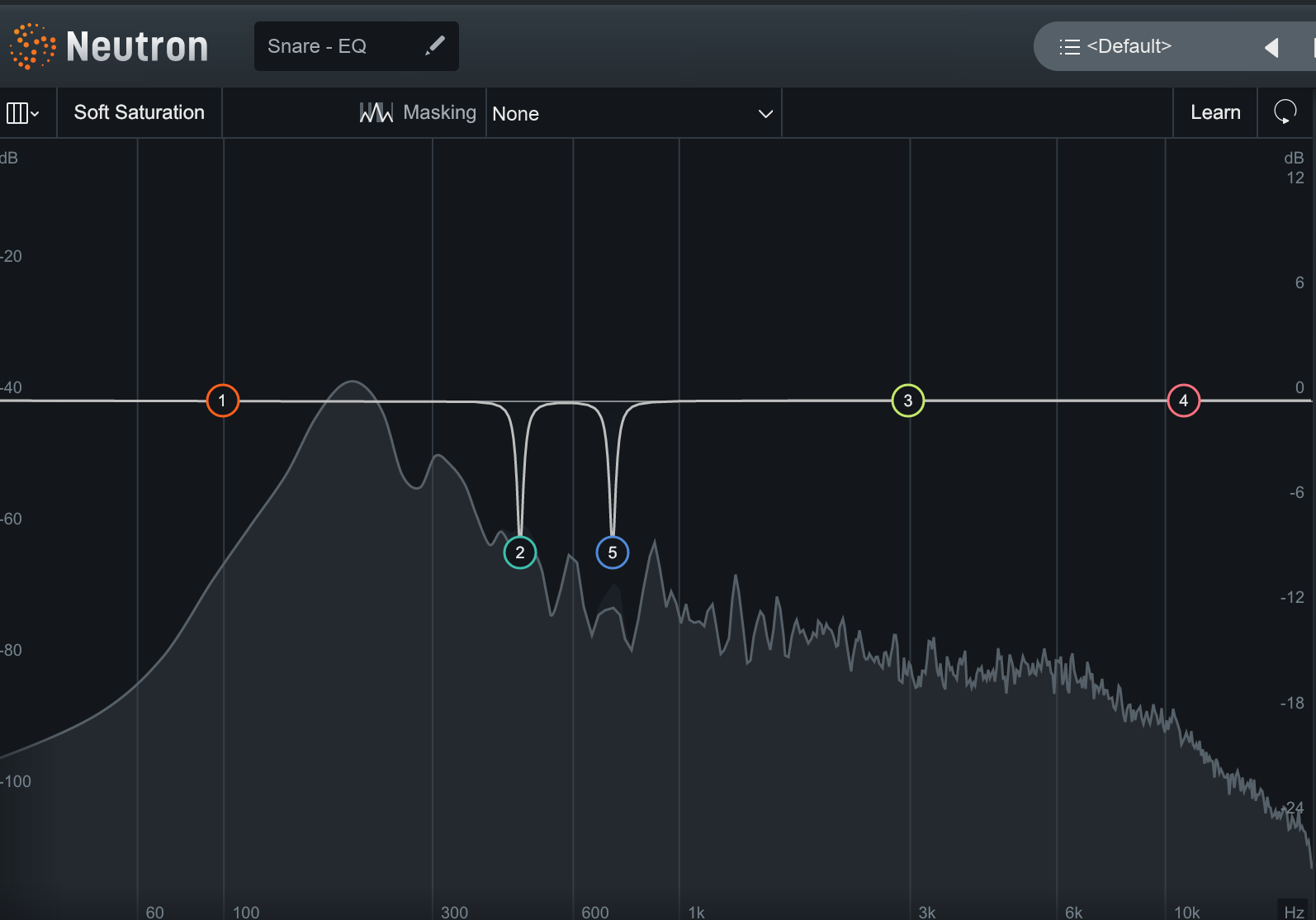
Task: Click the reset EQ circular arrow icon
Action: click(x=1285, y=111)
